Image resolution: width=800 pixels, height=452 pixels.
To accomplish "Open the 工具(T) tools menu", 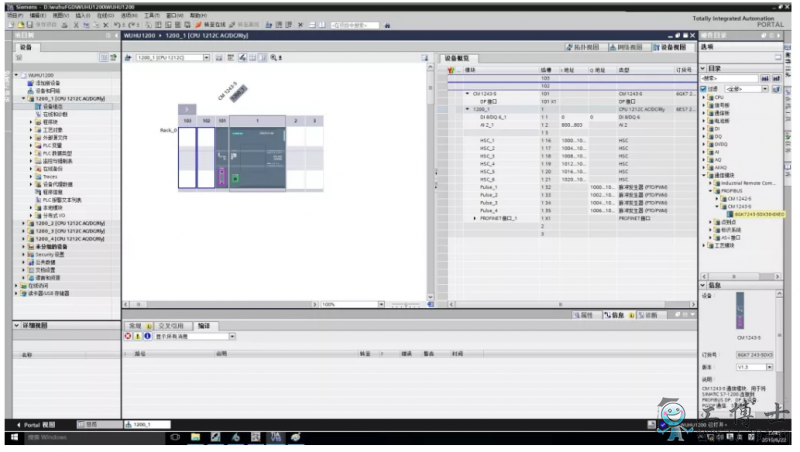I will click(x=152, y=16).
